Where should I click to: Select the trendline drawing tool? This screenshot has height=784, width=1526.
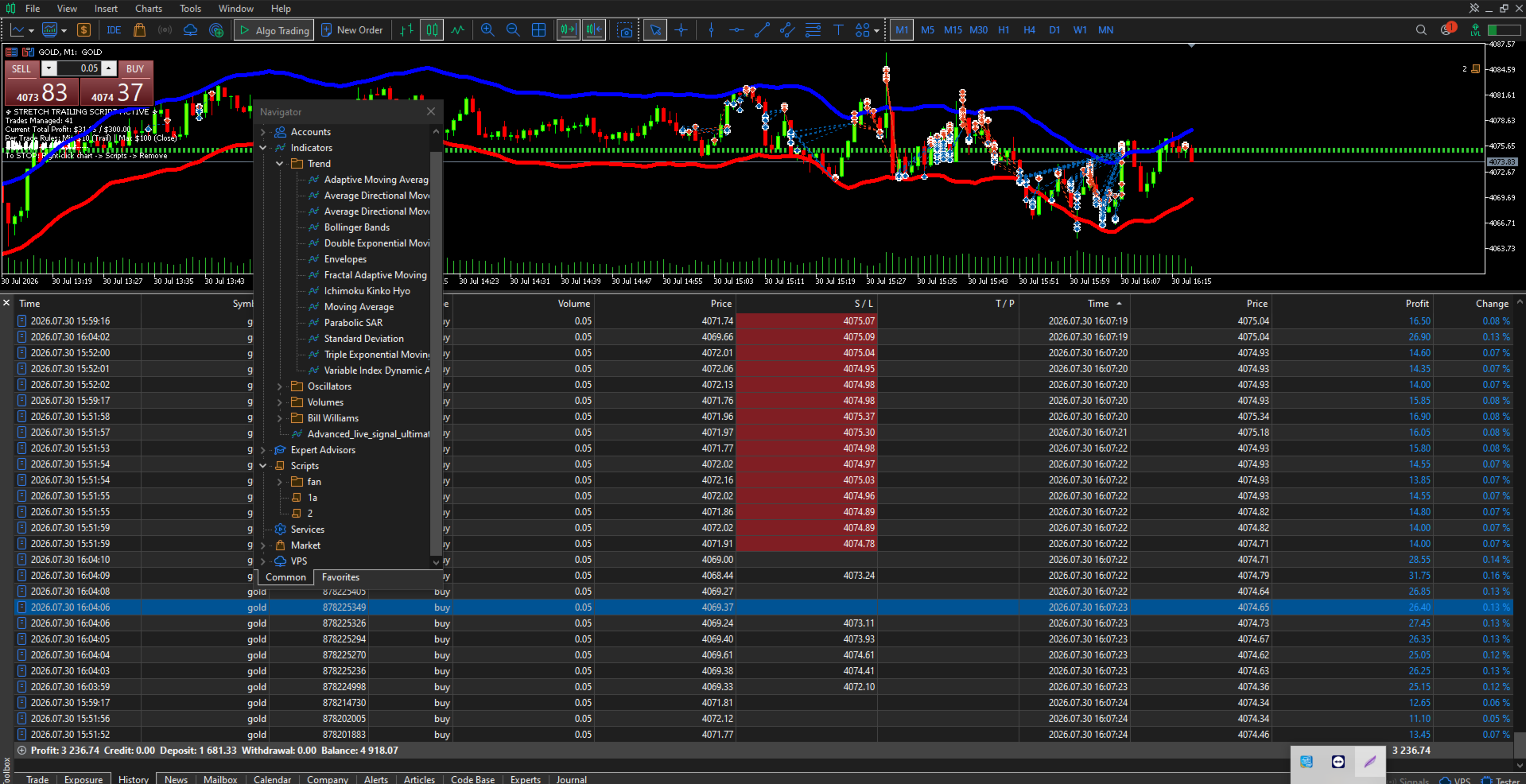coord(762,30)
